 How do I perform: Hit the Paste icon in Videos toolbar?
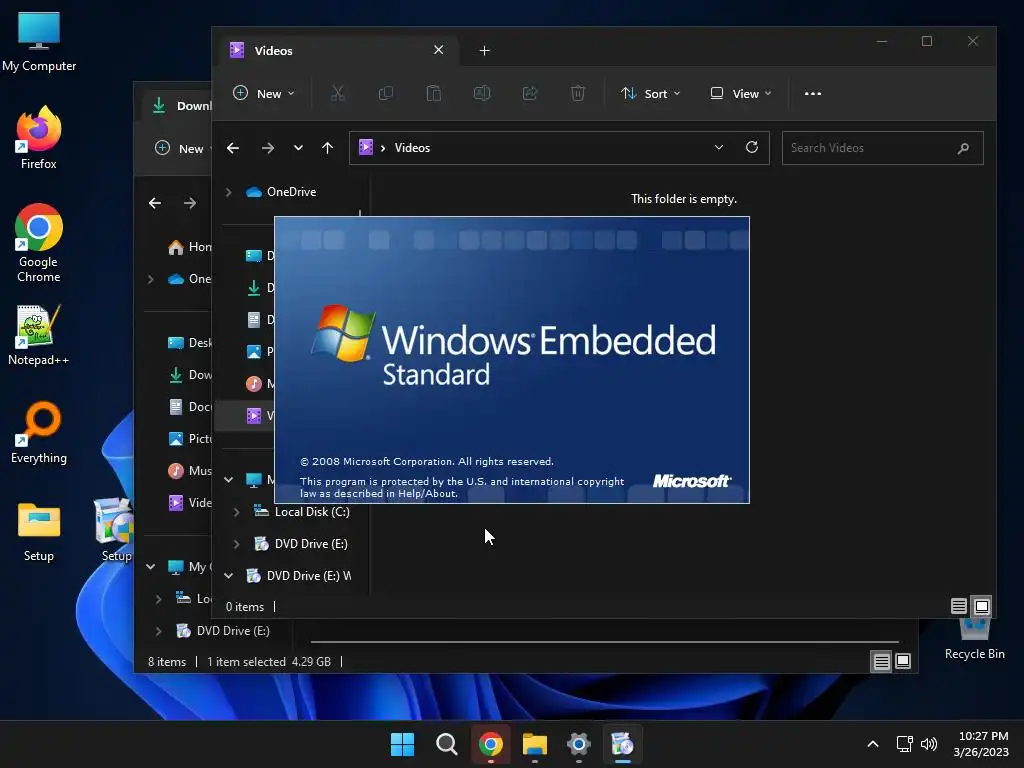tap(434, 93)
